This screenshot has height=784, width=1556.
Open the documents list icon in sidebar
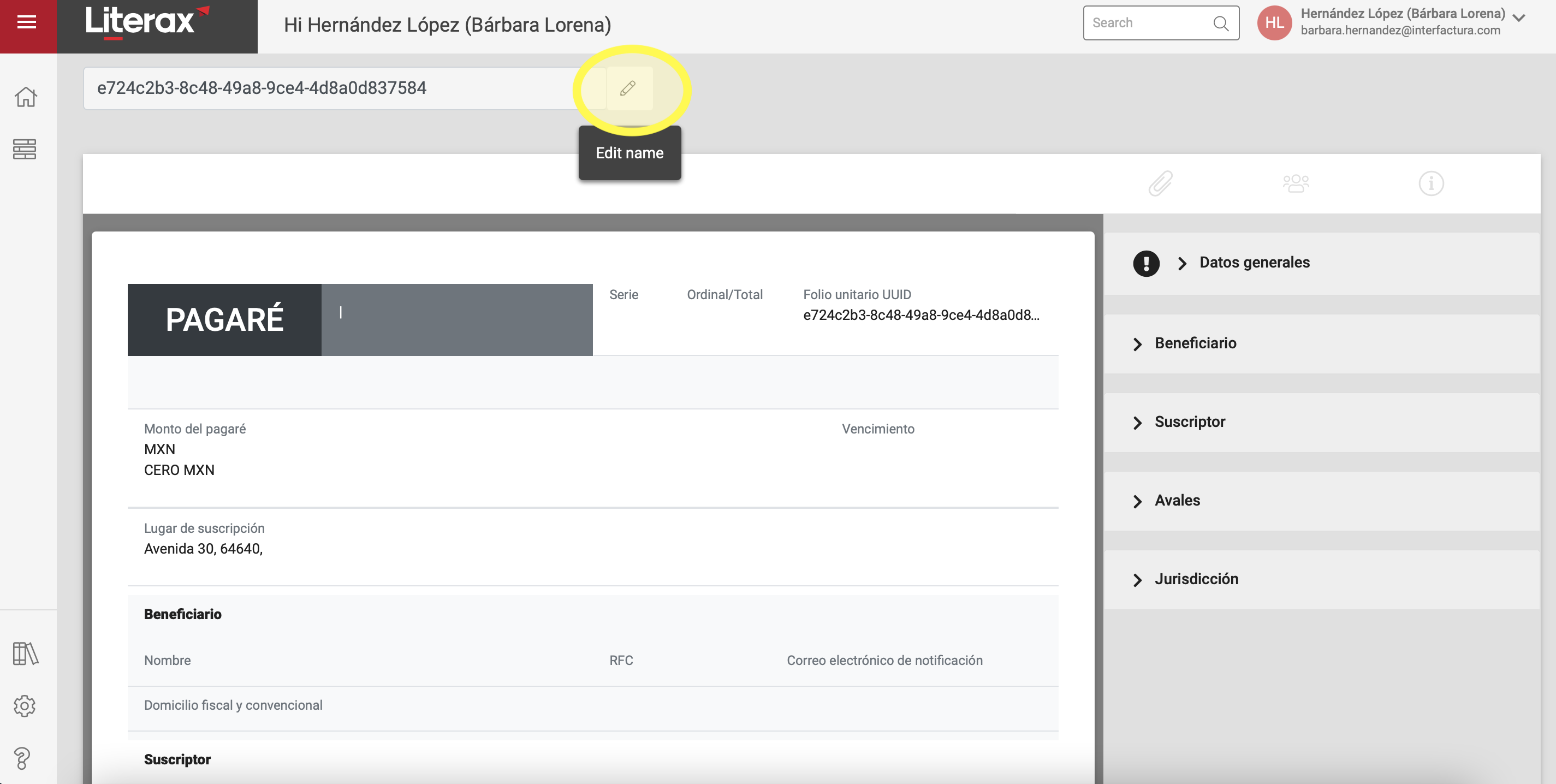[x=25, y=149]
